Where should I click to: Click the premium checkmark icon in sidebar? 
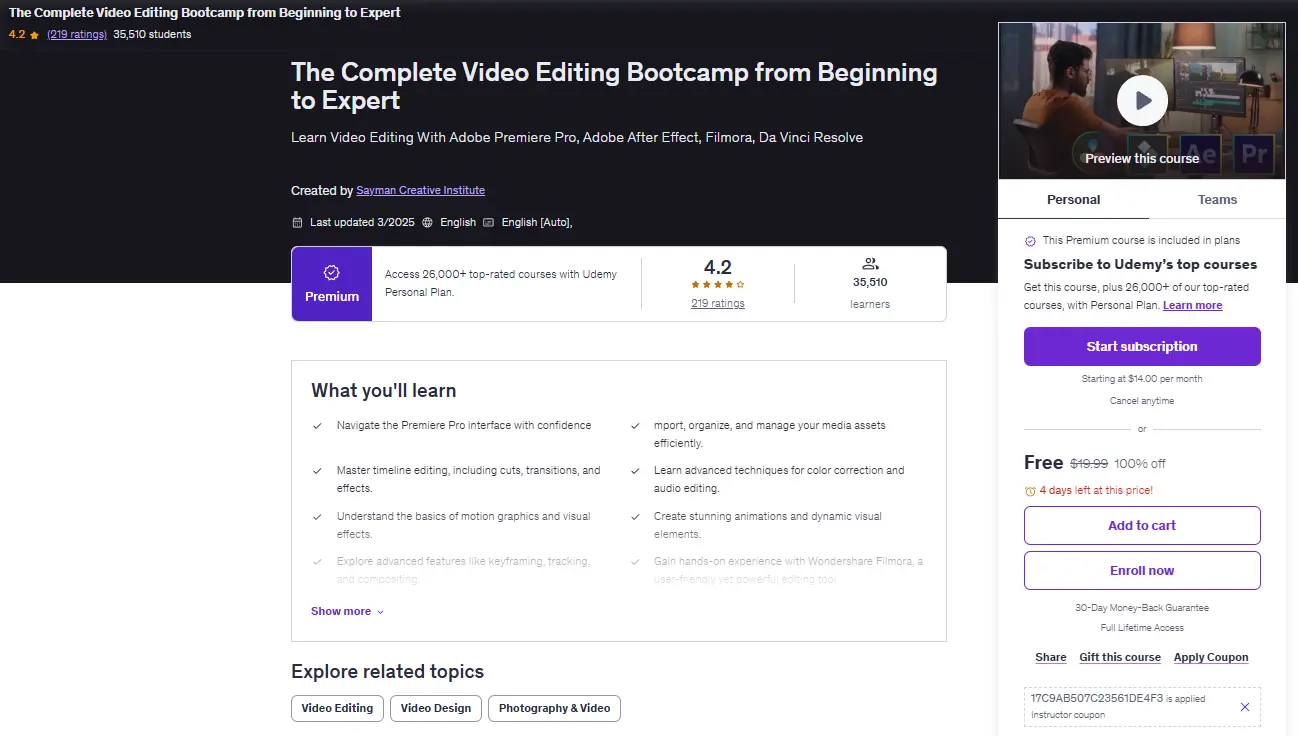point(1030,241)
